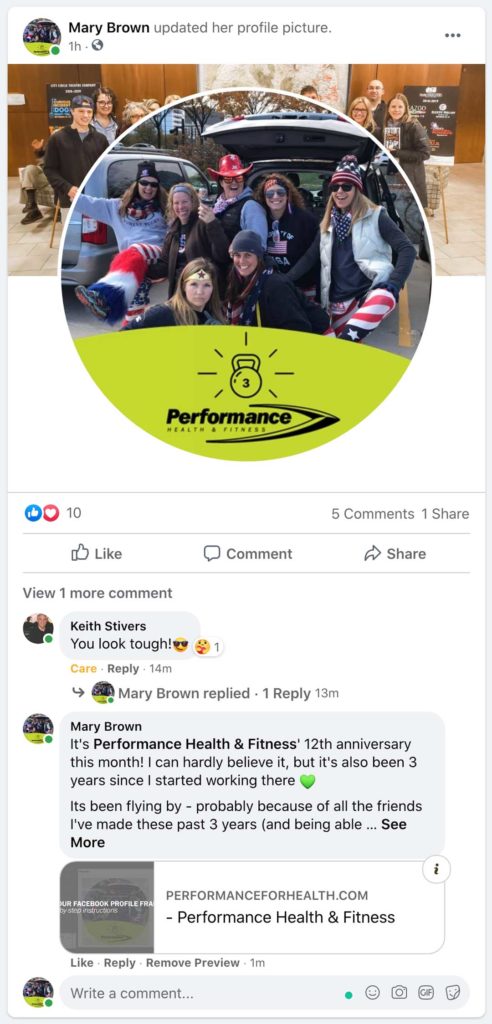
Task: Open Mary Brown's updated profile picture
Action: coord(246,274)
